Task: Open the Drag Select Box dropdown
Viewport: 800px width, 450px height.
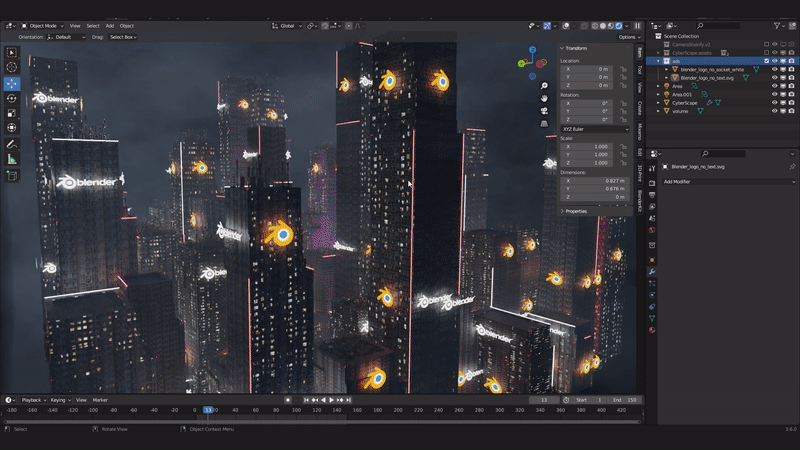Action: [123, 37]
